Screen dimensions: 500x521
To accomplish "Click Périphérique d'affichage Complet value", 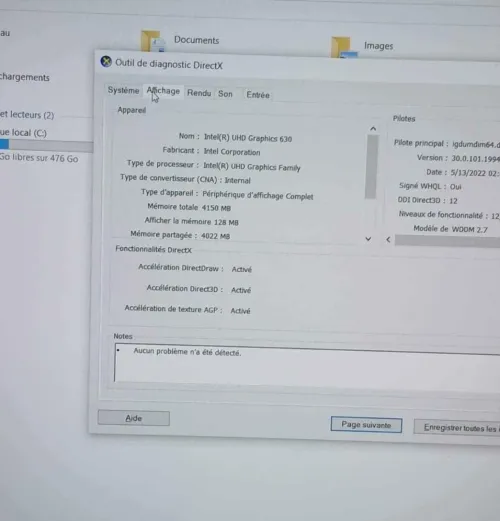I will (x=258, y=195).
